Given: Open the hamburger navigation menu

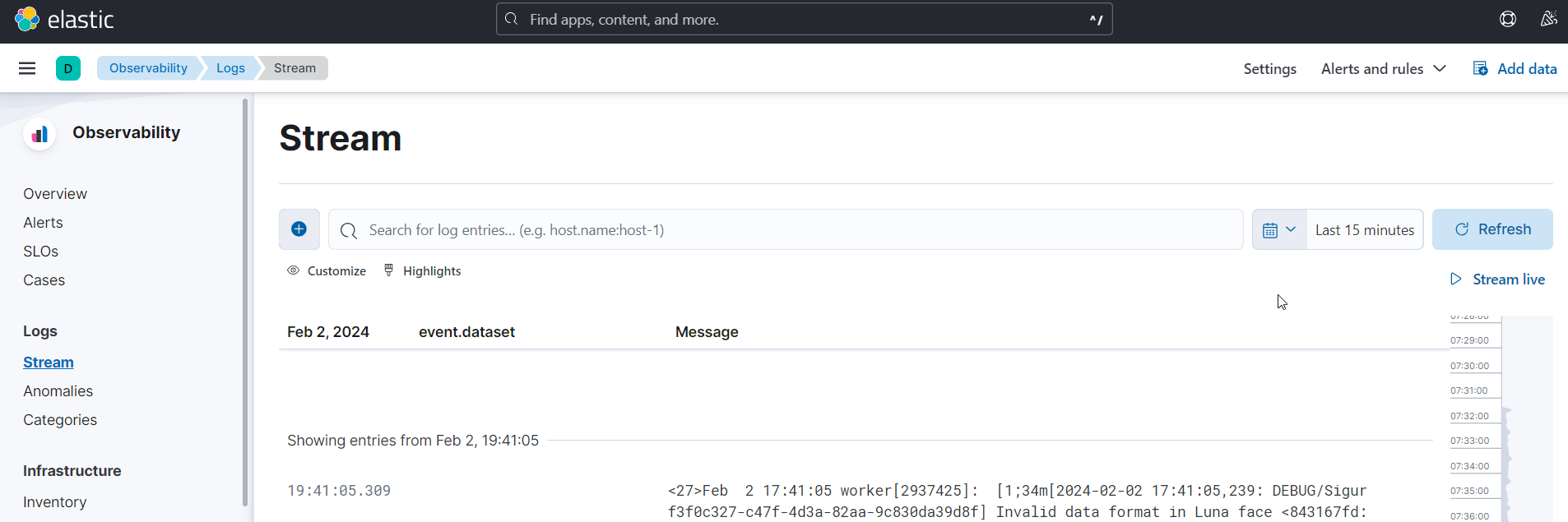Looking at the screenshot, I should coord(27,68).
